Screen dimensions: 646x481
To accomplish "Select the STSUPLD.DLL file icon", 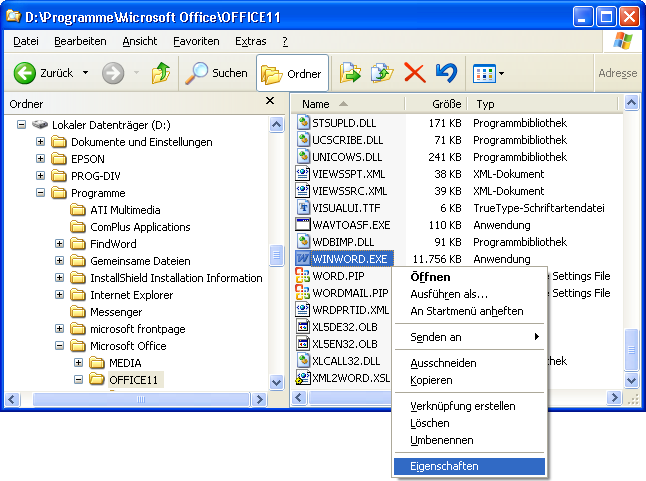I will click(303, 123).
